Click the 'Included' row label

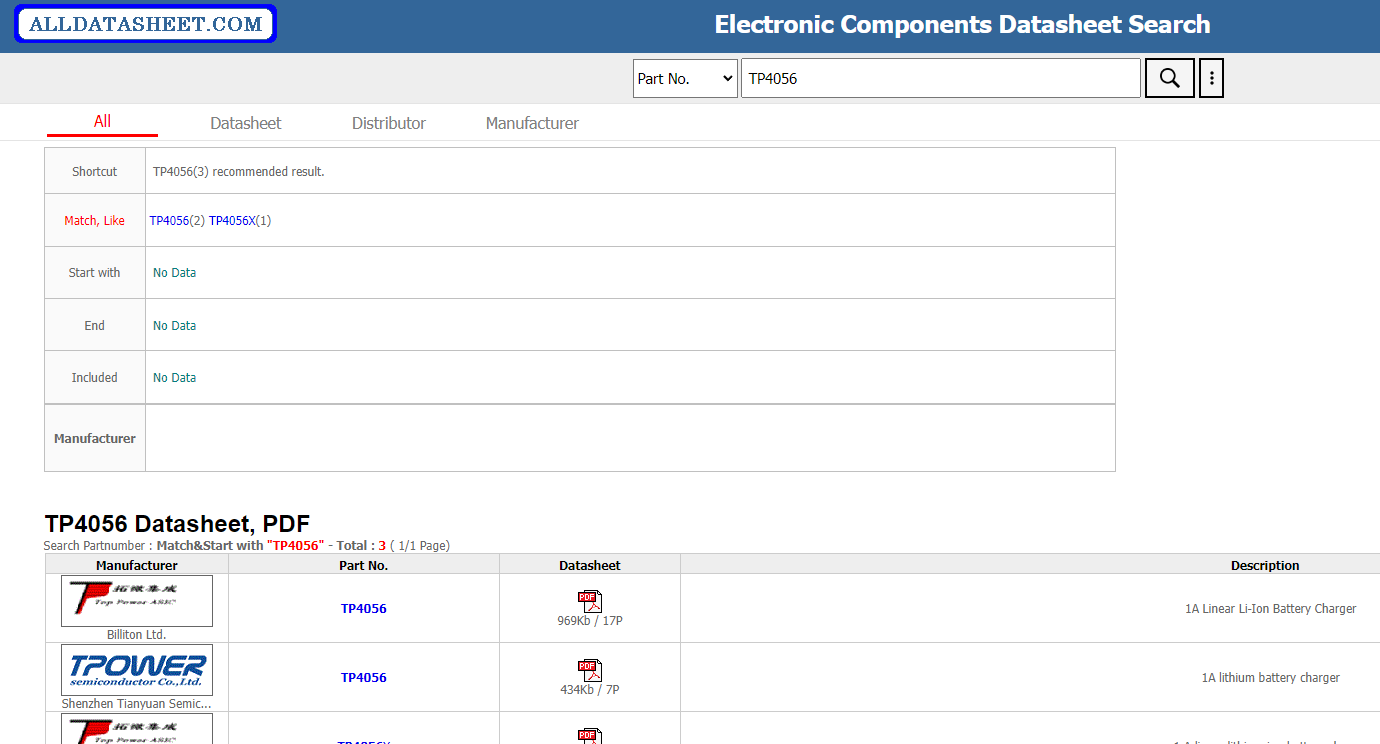95,377
